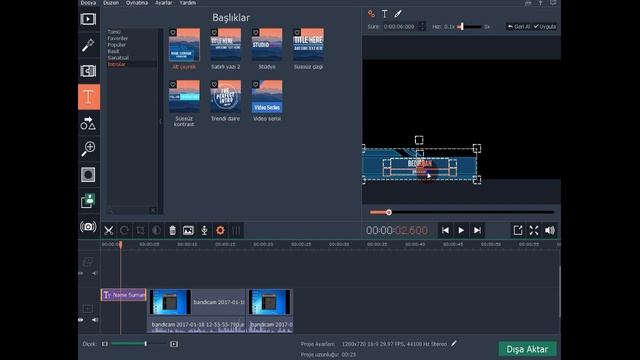
Task: Open the Transition wizard picture icon
Action: (188, 231)
